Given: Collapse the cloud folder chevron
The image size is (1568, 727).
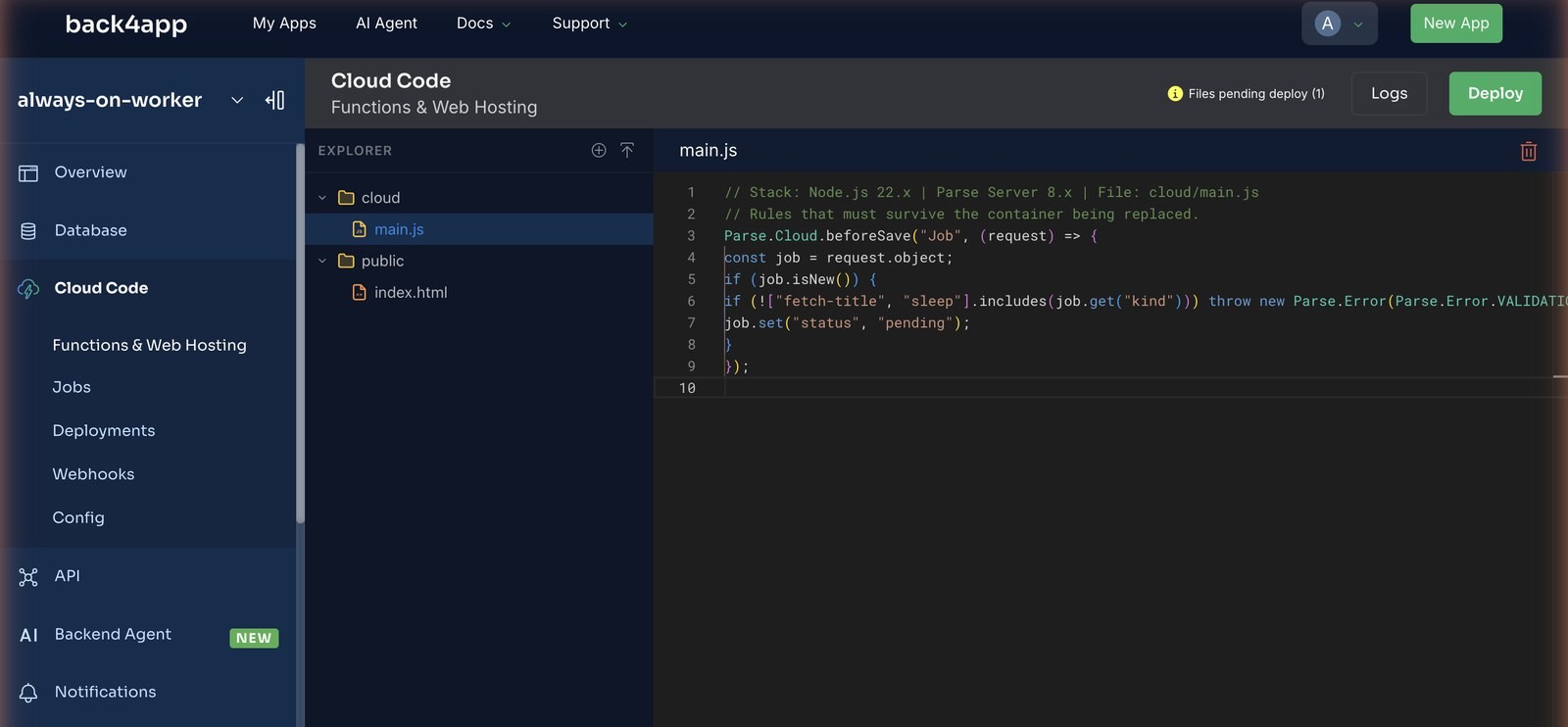Looking at the screenshot, I should click(322, 198).
